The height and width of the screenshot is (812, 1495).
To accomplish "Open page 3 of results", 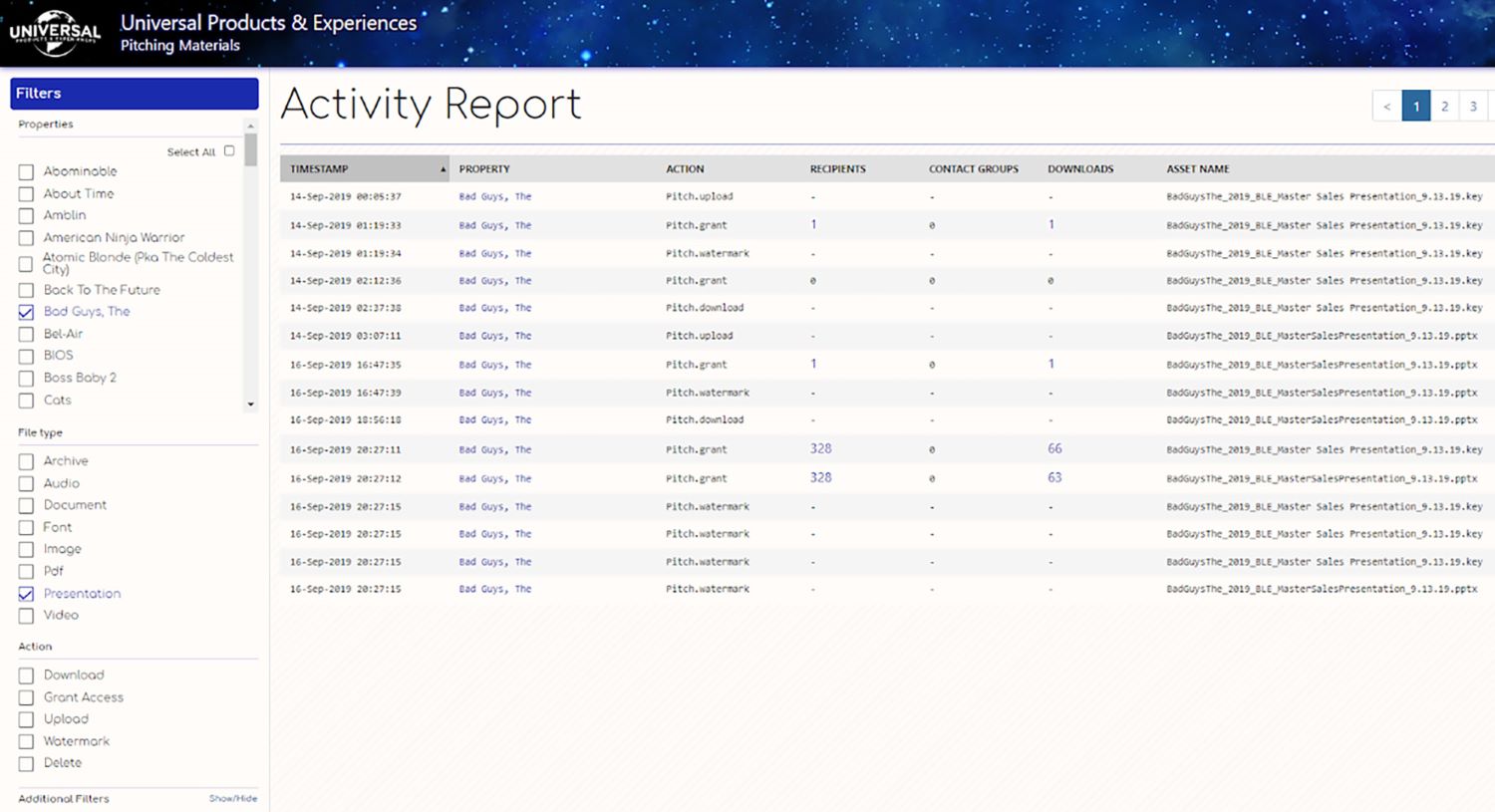I will tap(1473, 106).
